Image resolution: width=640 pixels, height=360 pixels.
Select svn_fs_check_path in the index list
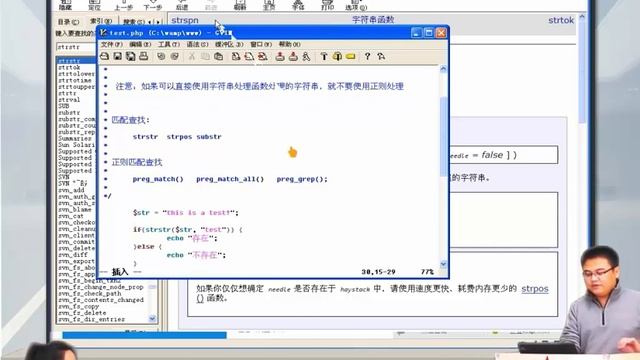(x=90, y=293)
